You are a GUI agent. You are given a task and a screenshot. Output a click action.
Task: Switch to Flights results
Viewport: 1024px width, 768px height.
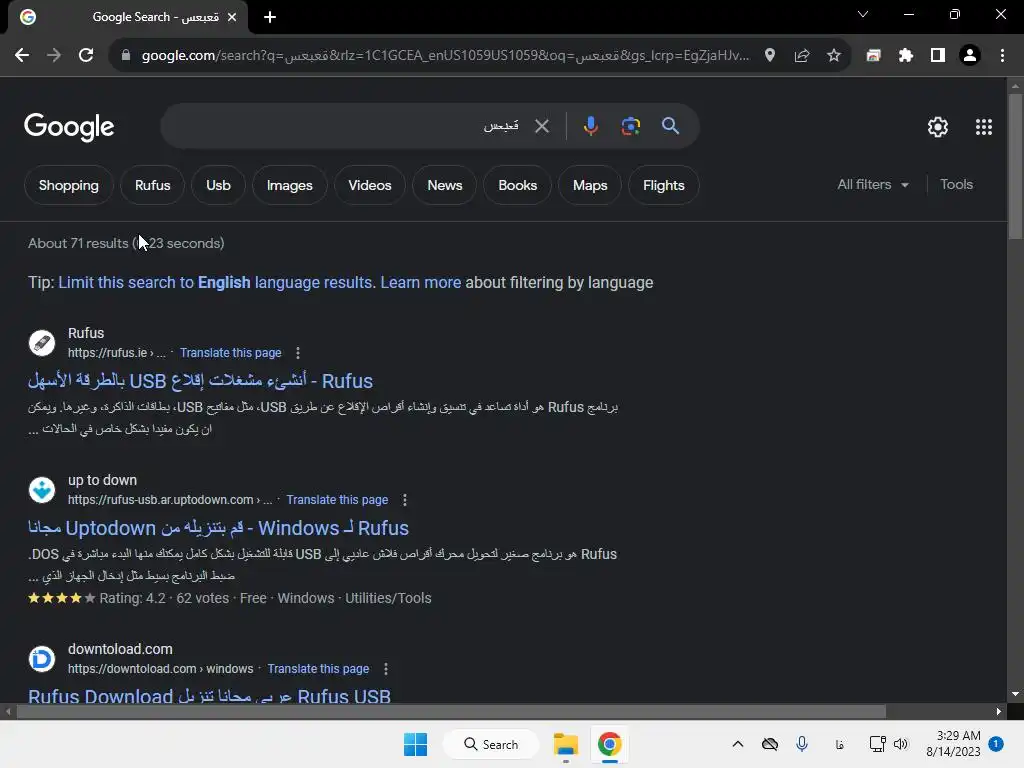pos(664,185)
